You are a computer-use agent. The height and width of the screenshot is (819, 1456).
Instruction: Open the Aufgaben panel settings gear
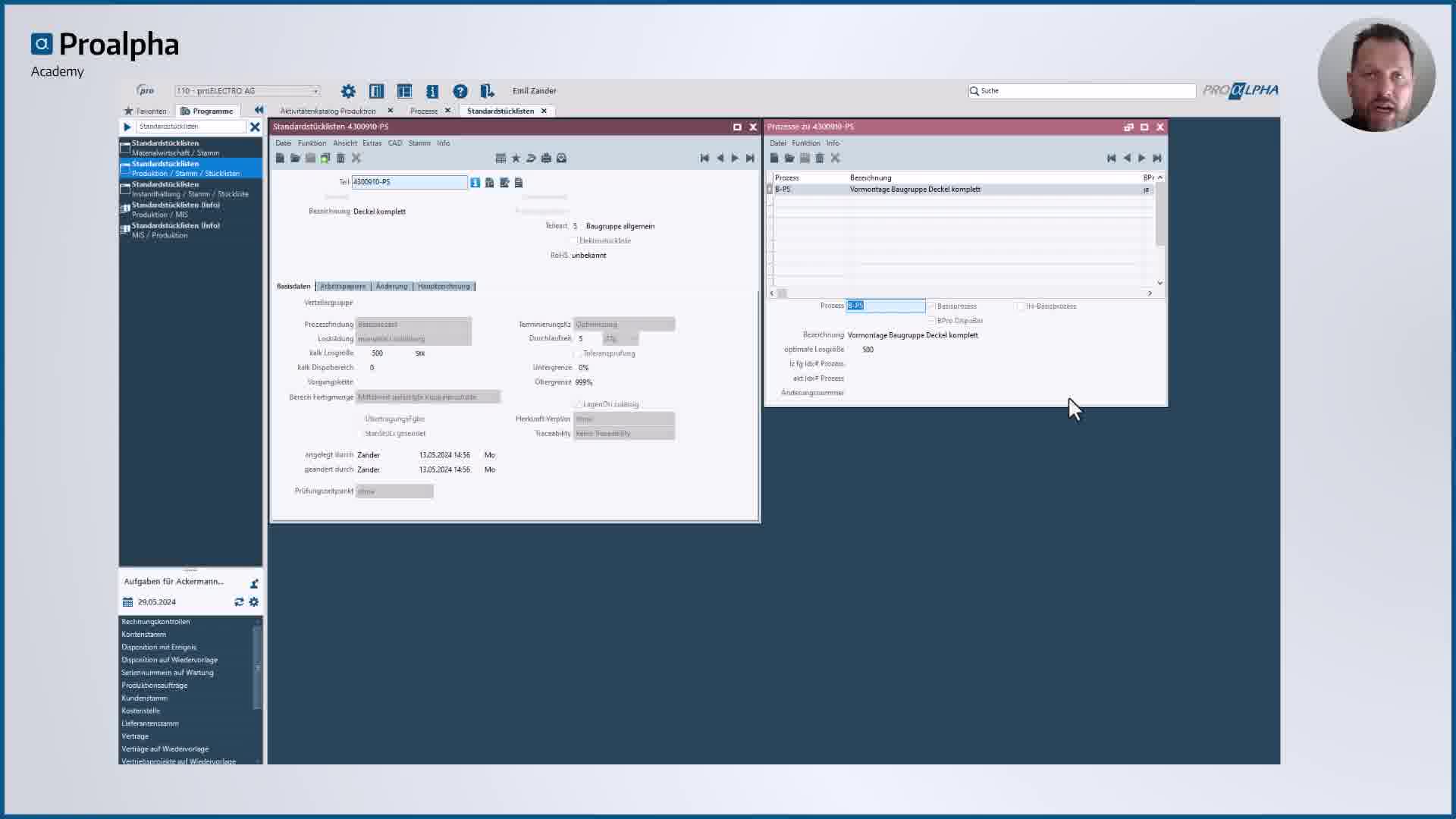[x=254, y=601]
